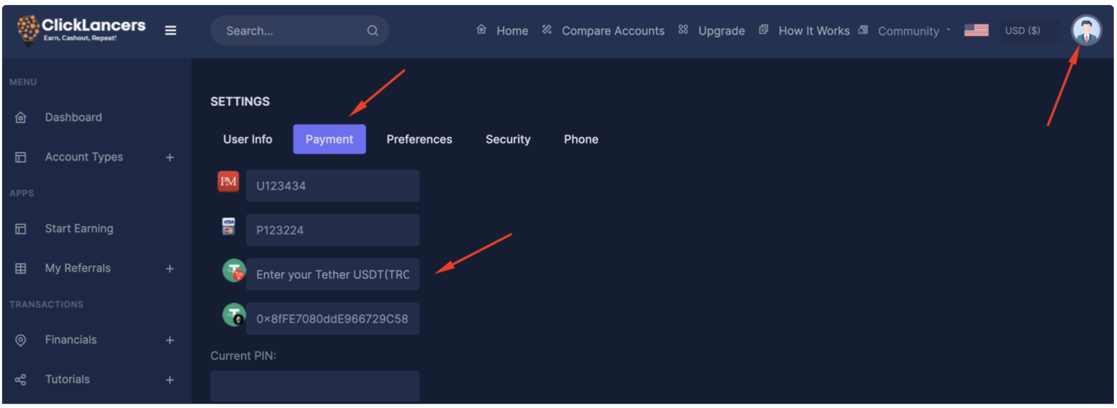Click the Financials pin icon in sidebar

21,340
